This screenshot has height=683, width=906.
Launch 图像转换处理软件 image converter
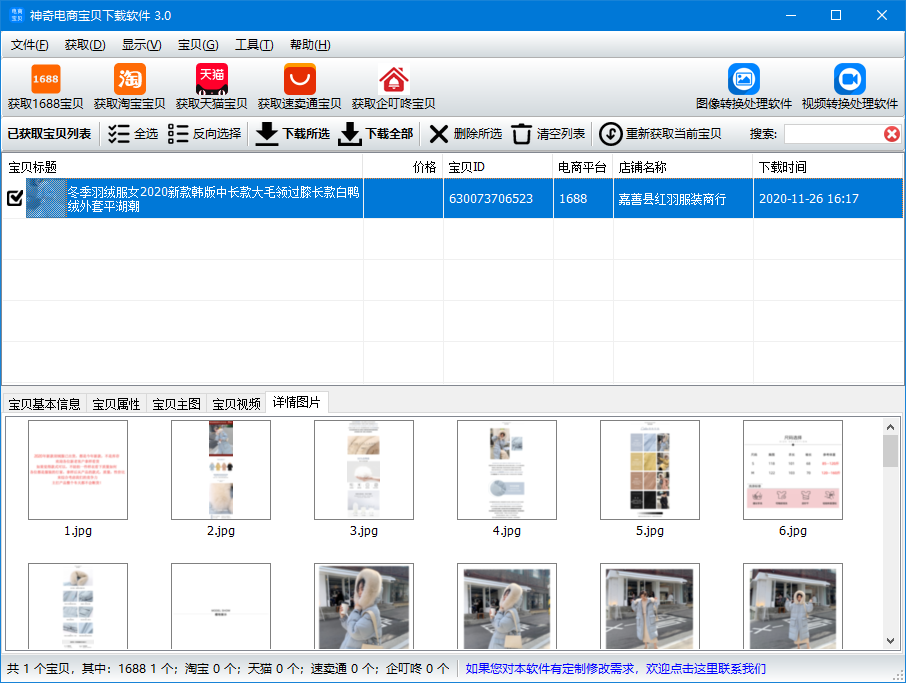744,79
